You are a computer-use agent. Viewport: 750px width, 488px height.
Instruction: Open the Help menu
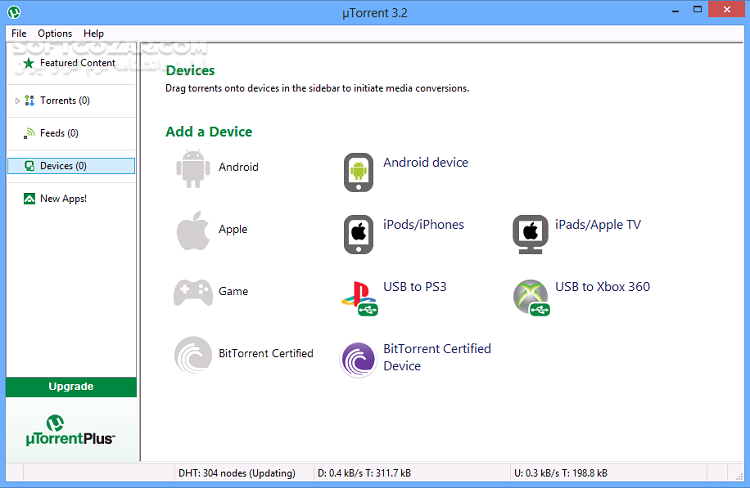(x=93, y=33)
